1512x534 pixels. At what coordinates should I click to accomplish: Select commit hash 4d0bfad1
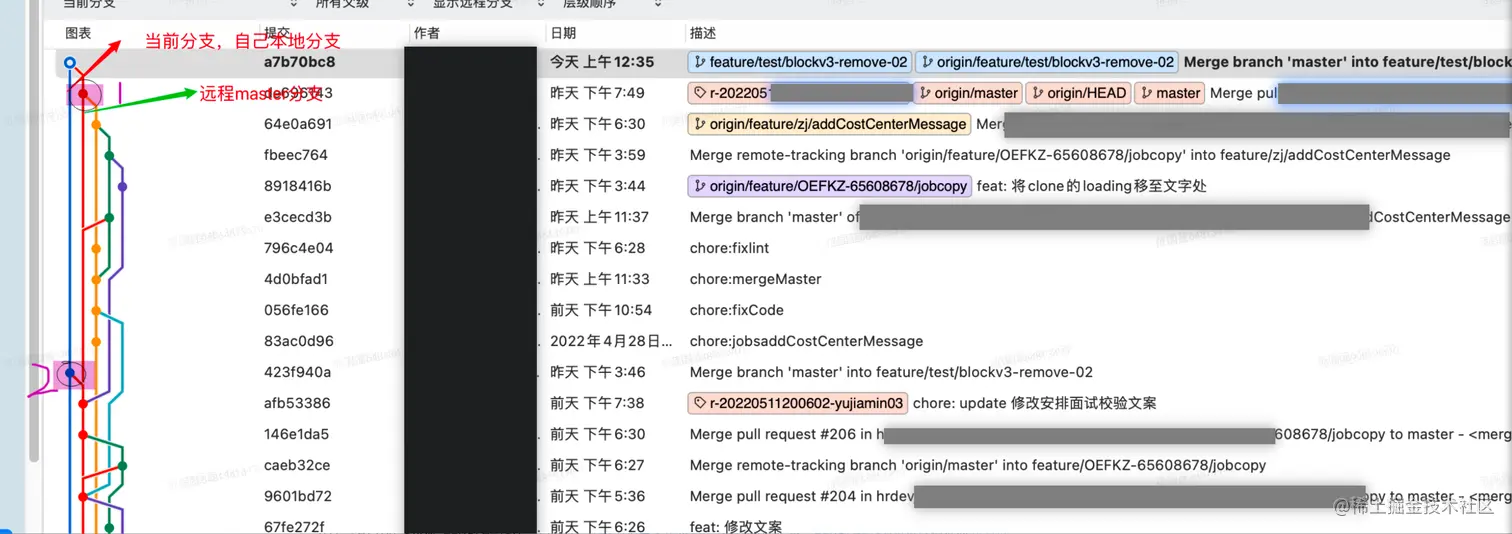296,279
